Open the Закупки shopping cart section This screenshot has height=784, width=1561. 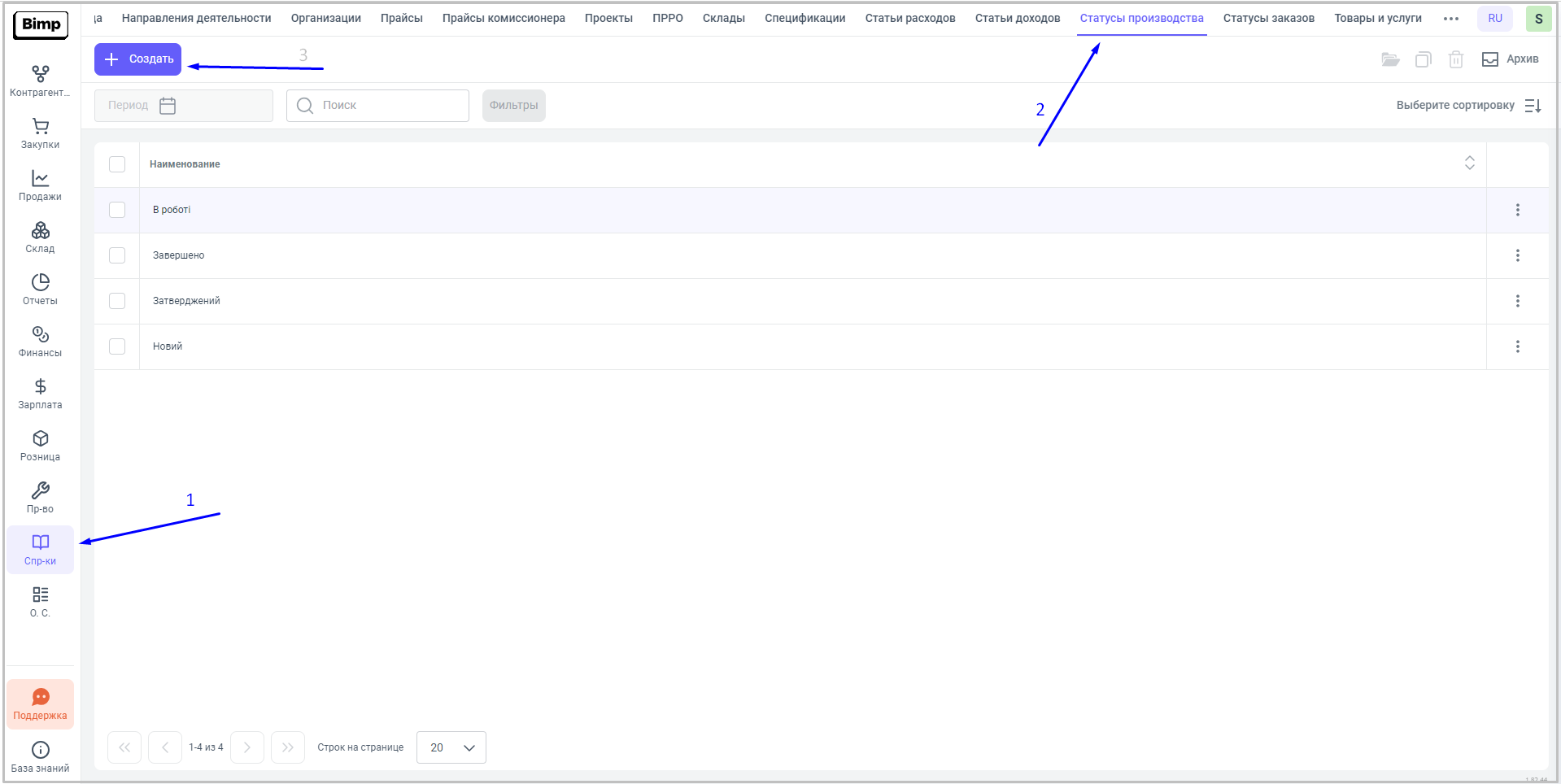click(40, 133)
